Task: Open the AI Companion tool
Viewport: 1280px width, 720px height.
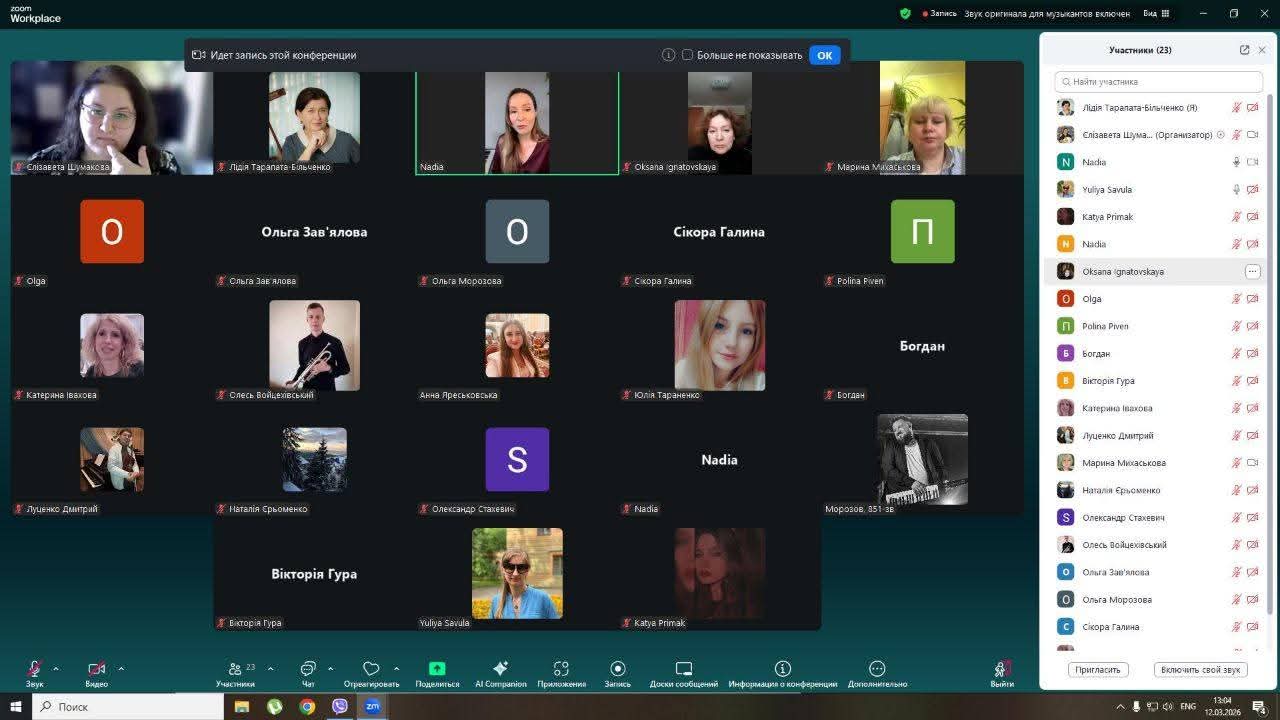Action: [500, 669]
